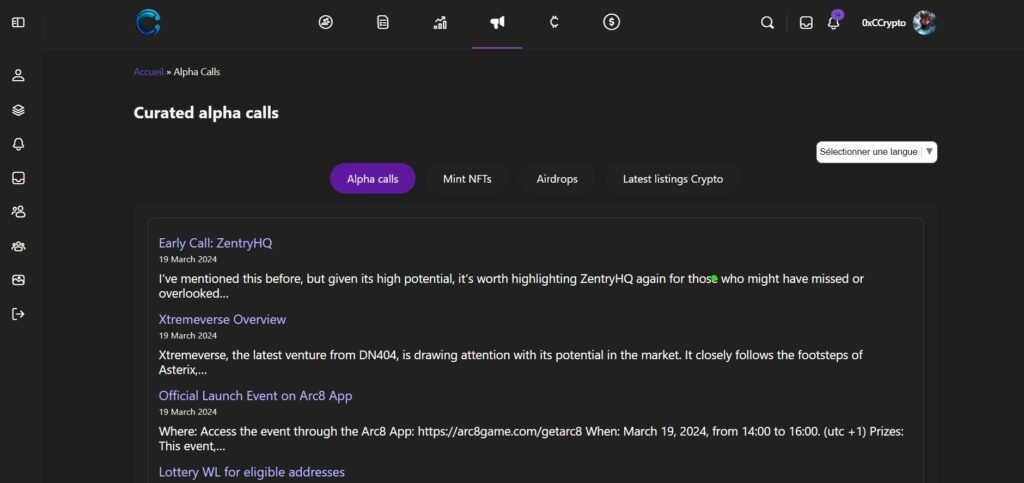Click the layers stack sidebar icon
The image size is (1024, 483).
(x=18, y=110)
